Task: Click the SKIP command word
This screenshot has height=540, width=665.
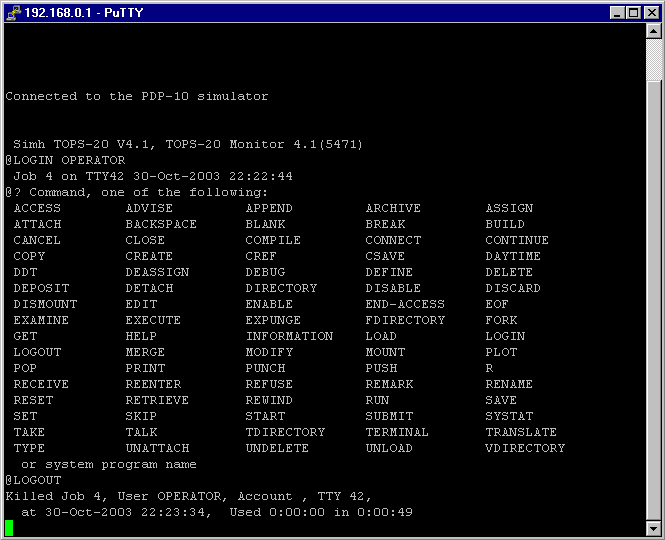Action: (141, 416)
